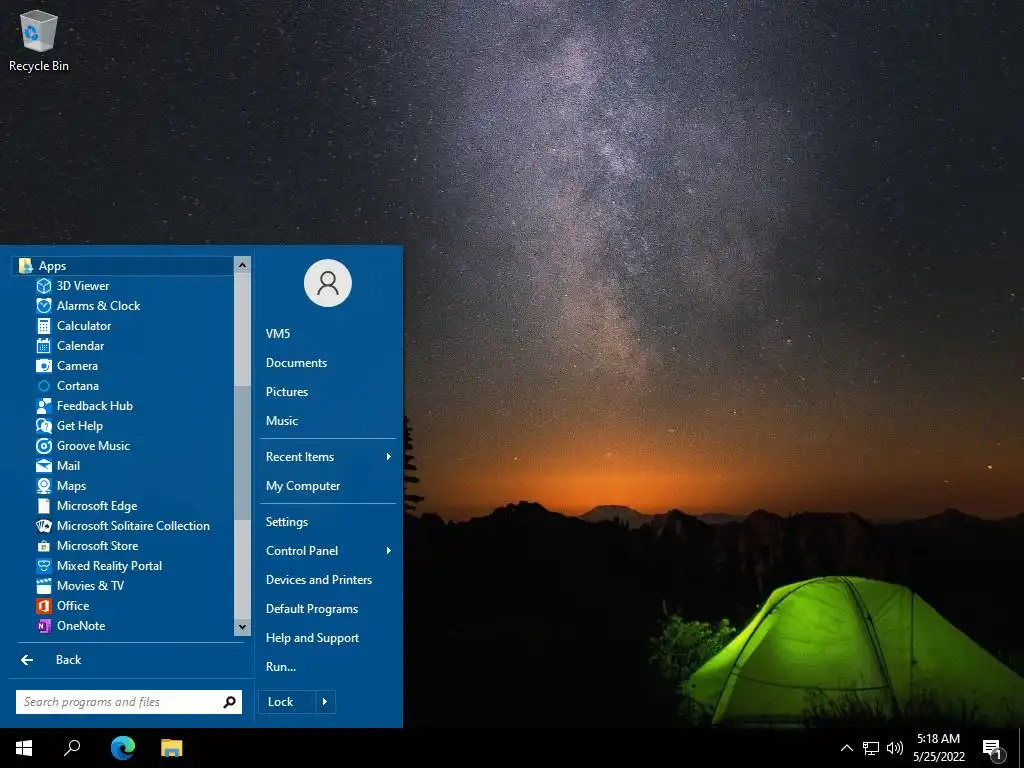The height and width of the screenshot is (768, 1024).
Task: Open the Microsoft Store icon
Action: point(44,546)
